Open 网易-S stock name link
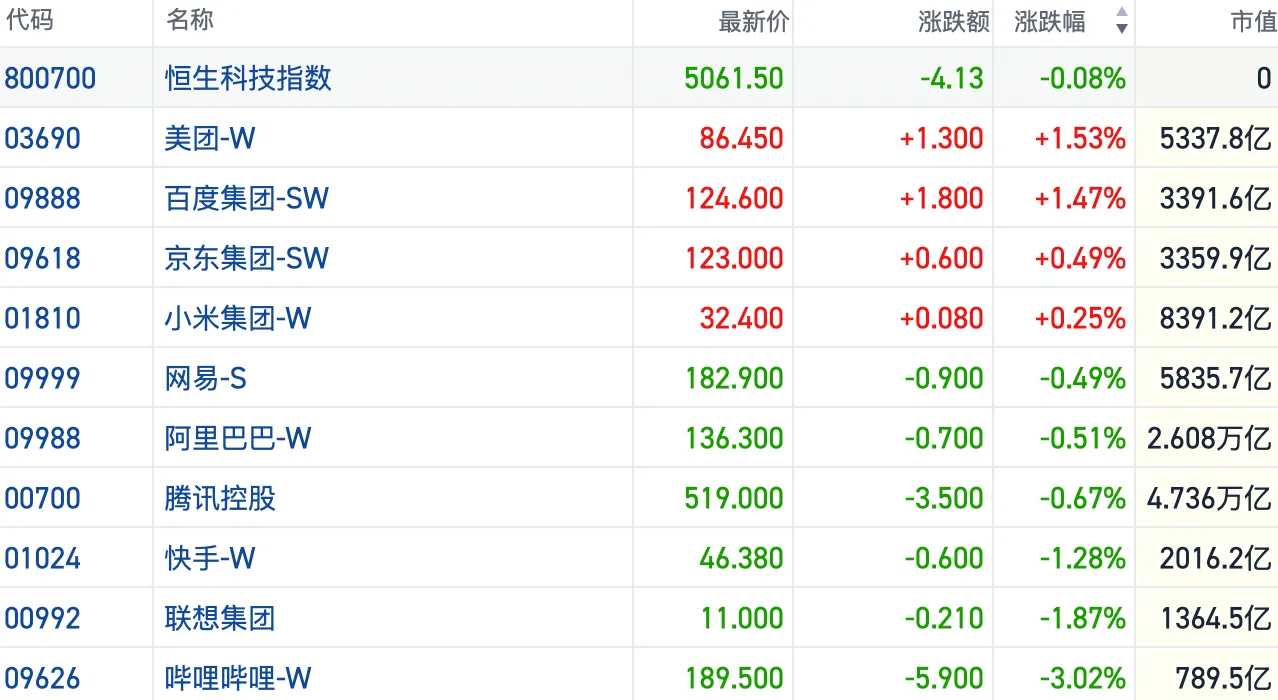The width and height of the screenshot is (1278, 700). (x=205, y=378)
